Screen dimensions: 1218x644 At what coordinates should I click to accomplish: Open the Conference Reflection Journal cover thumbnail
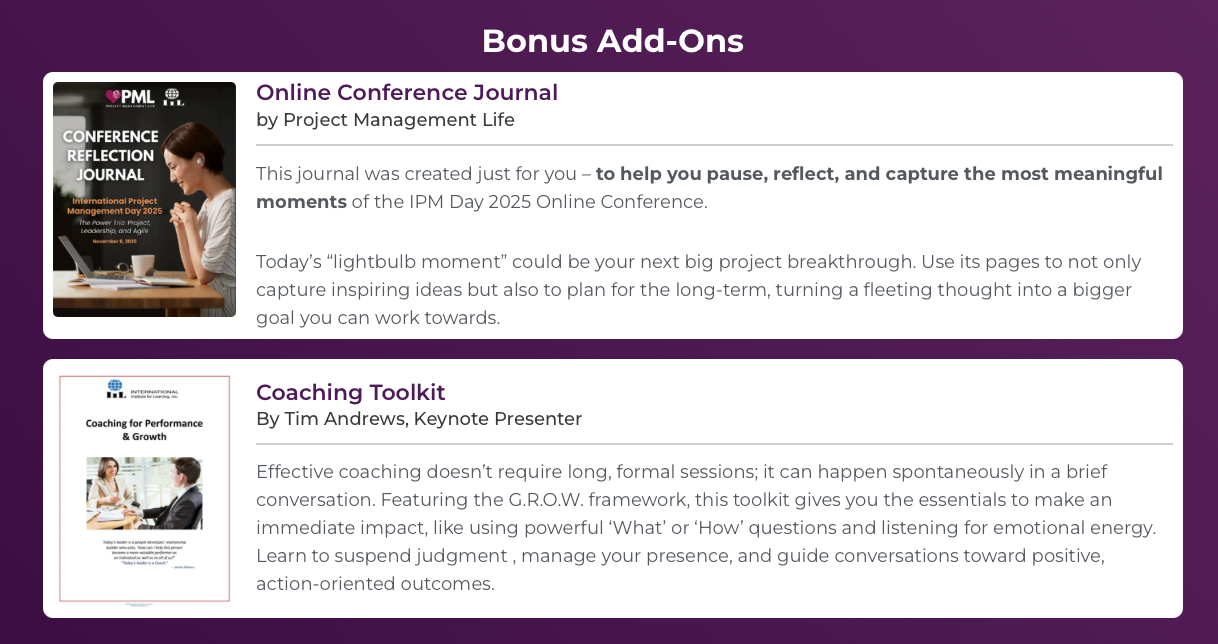[x=144, y=199]
